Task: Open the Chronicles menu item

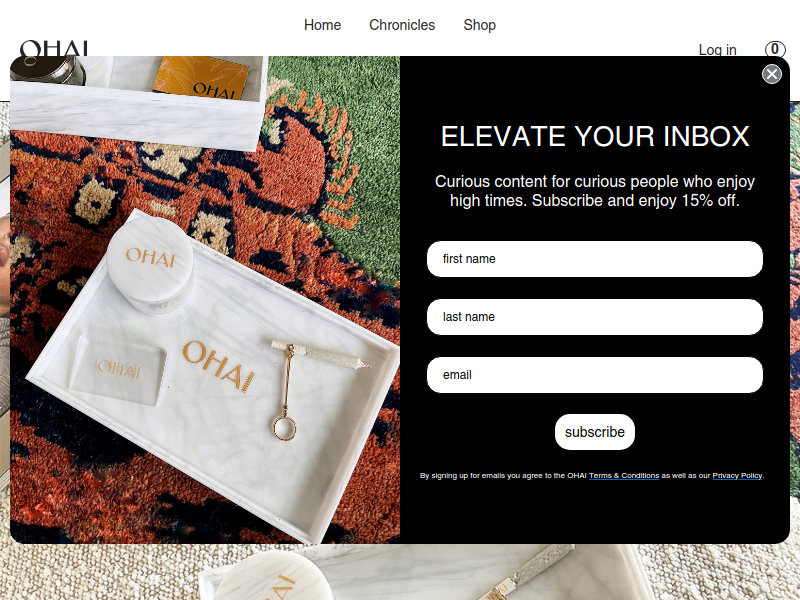Action: (402, 25)
